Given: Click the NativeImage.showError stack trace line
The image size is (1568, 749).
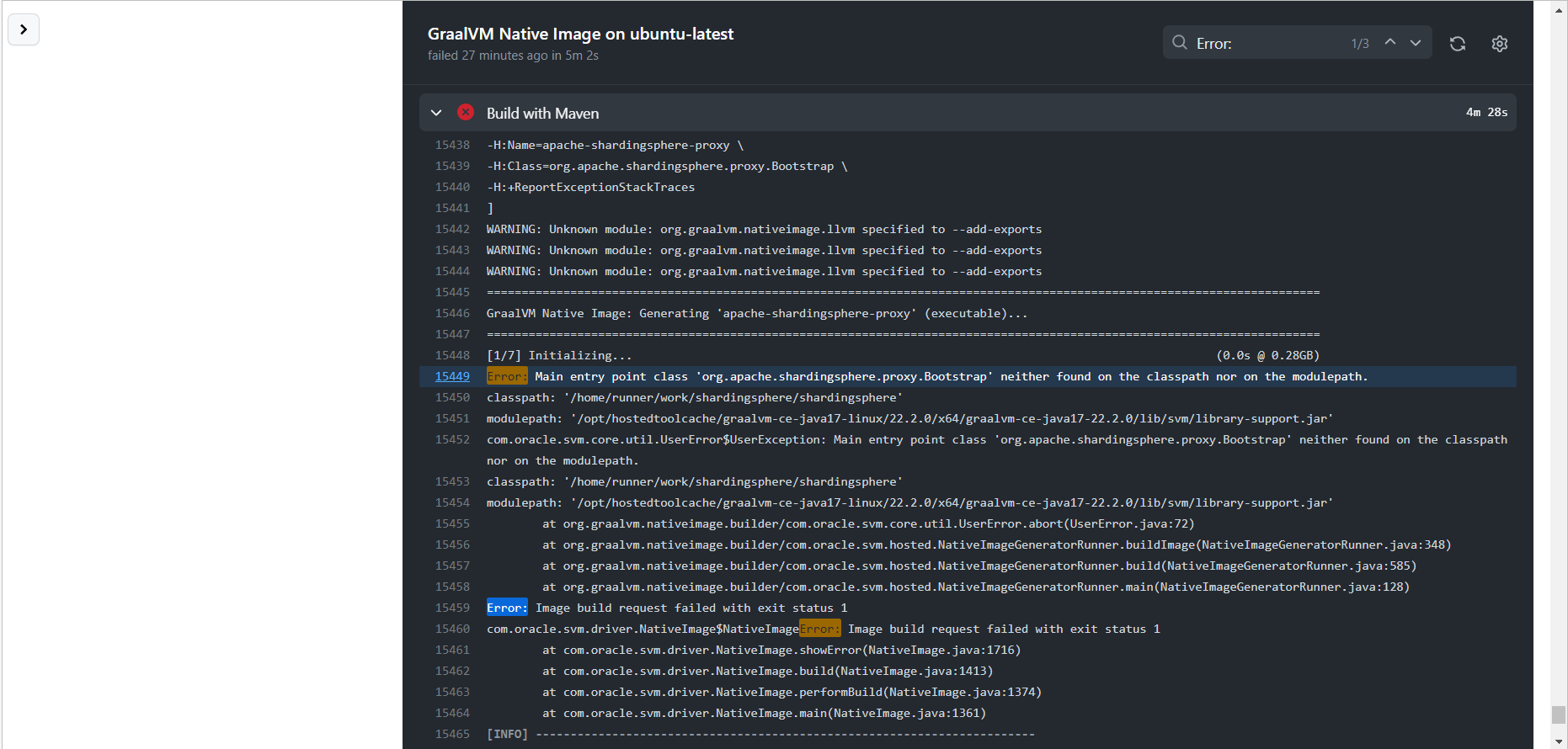Looking at the screenshot, I should [781, 650].
